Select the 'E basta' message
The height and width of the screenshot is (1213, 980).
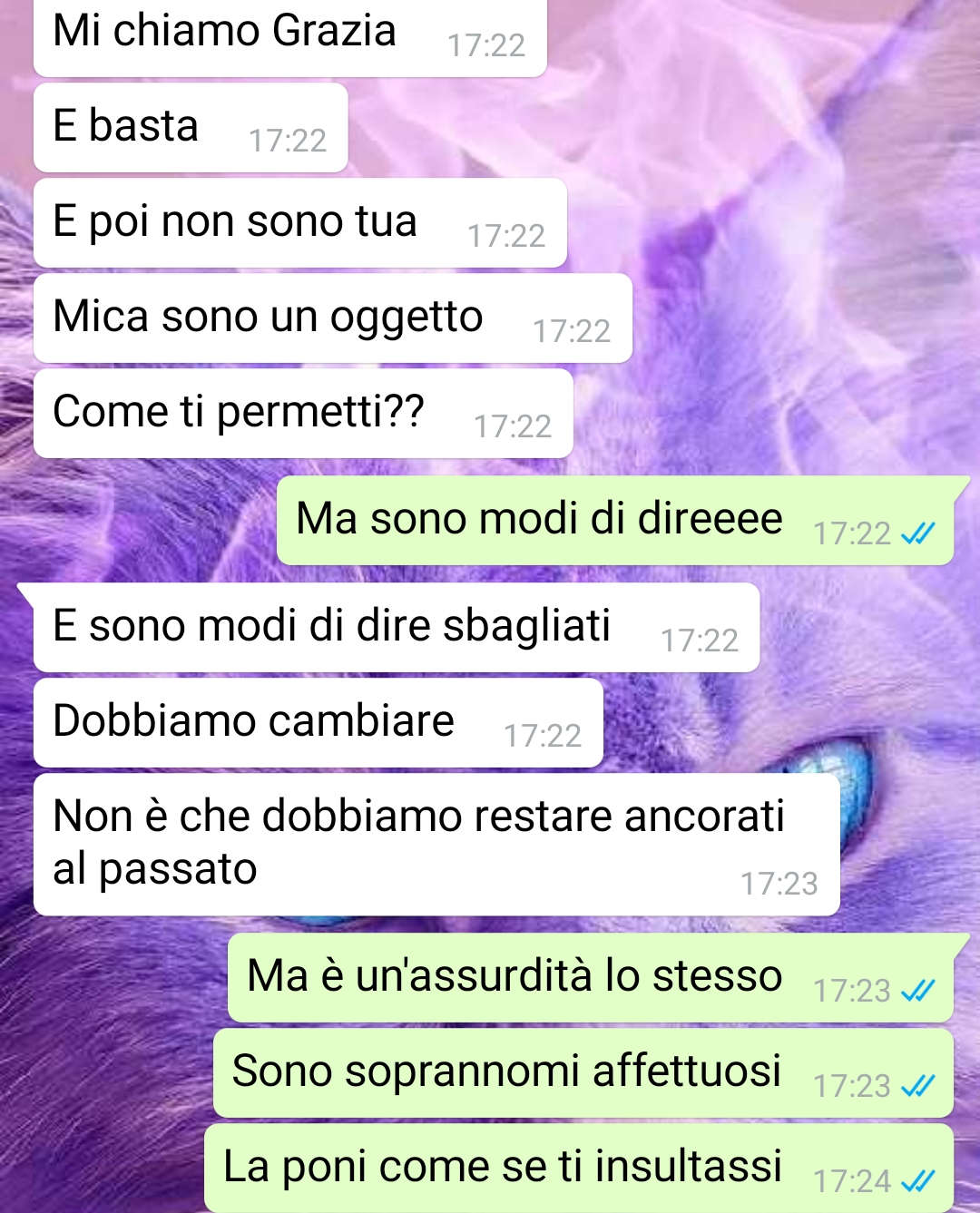pyautogui.click(x=191, y=128)
